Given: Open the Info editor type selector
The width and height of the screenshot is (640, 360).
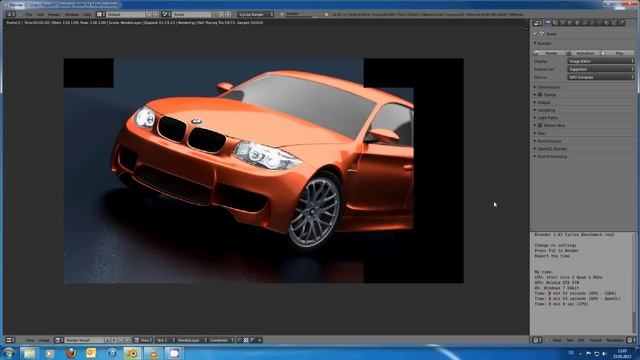Looking at the screenshot, I should tap(11, 14).
